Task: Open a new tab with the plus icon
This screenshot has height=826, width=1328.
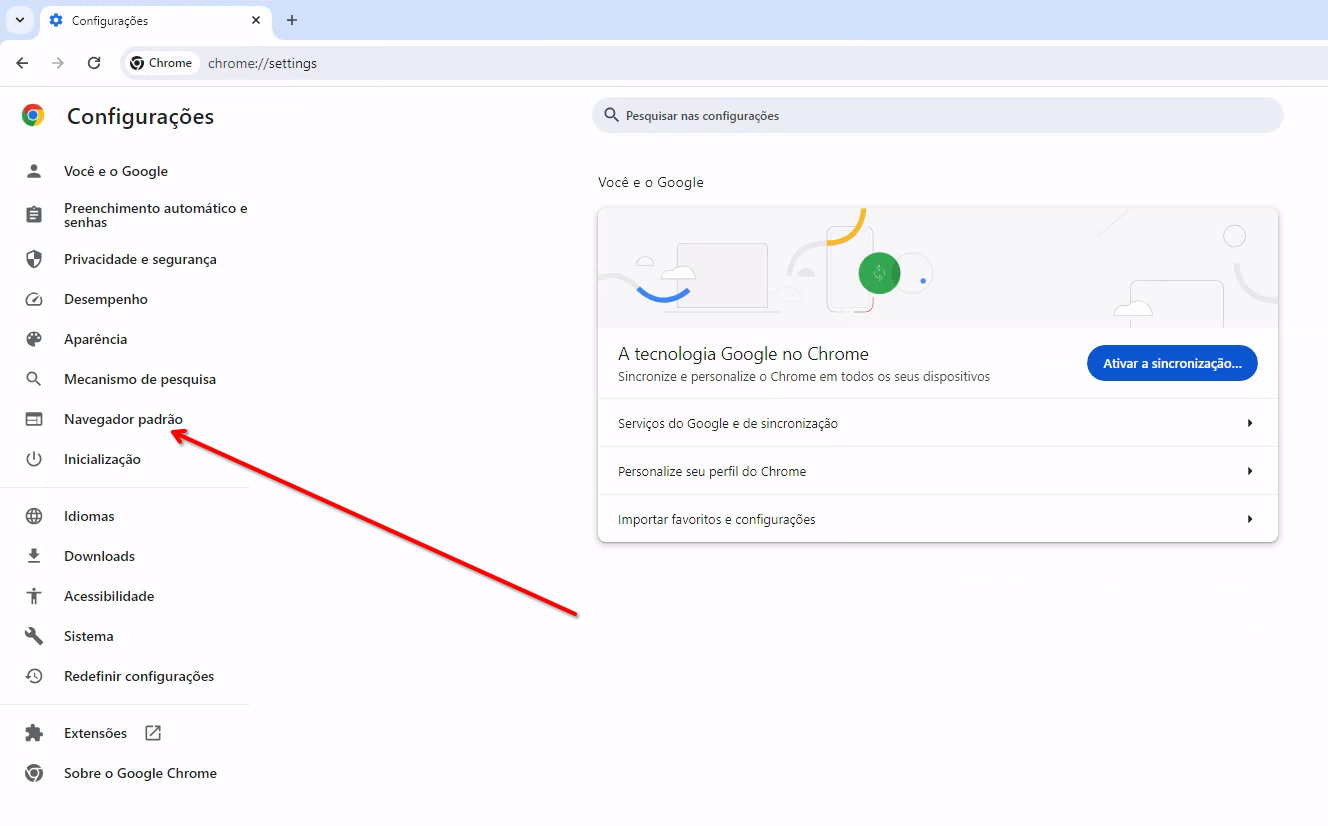Action: pos(292,20)
